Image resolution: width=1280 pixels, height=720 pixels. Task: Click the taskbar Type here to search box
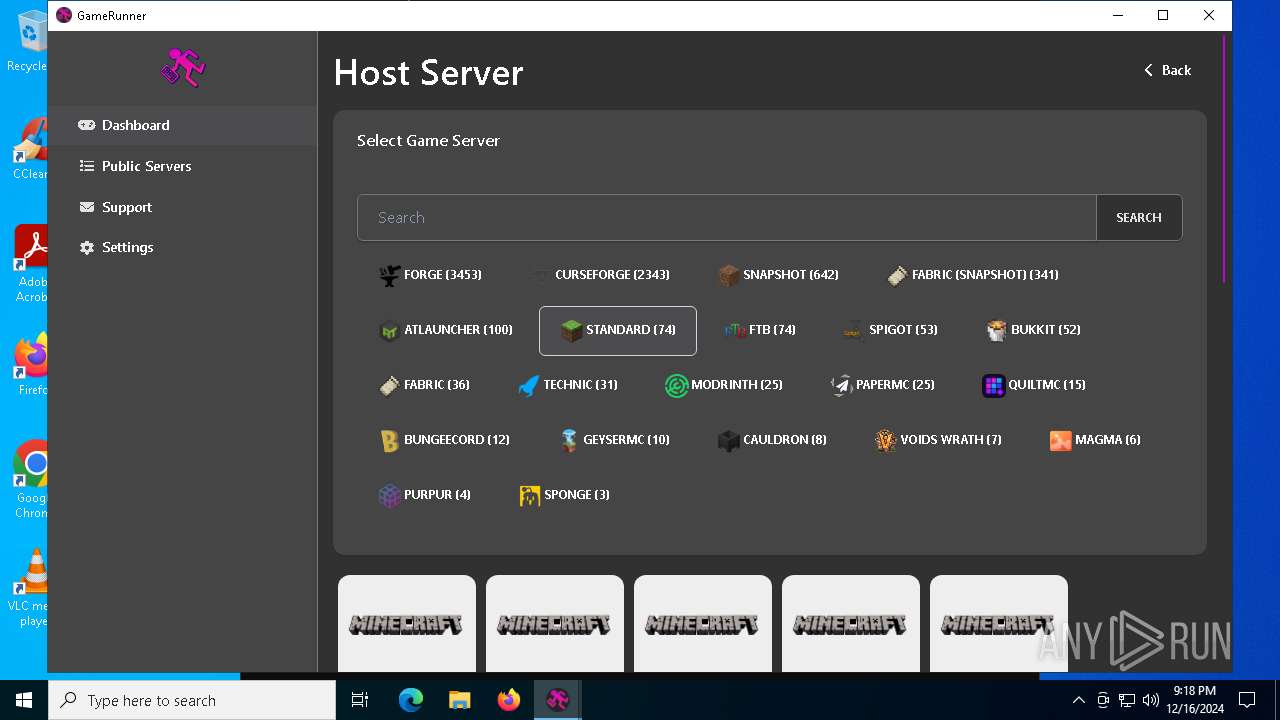pyautogui.click(x=192, y=700)
